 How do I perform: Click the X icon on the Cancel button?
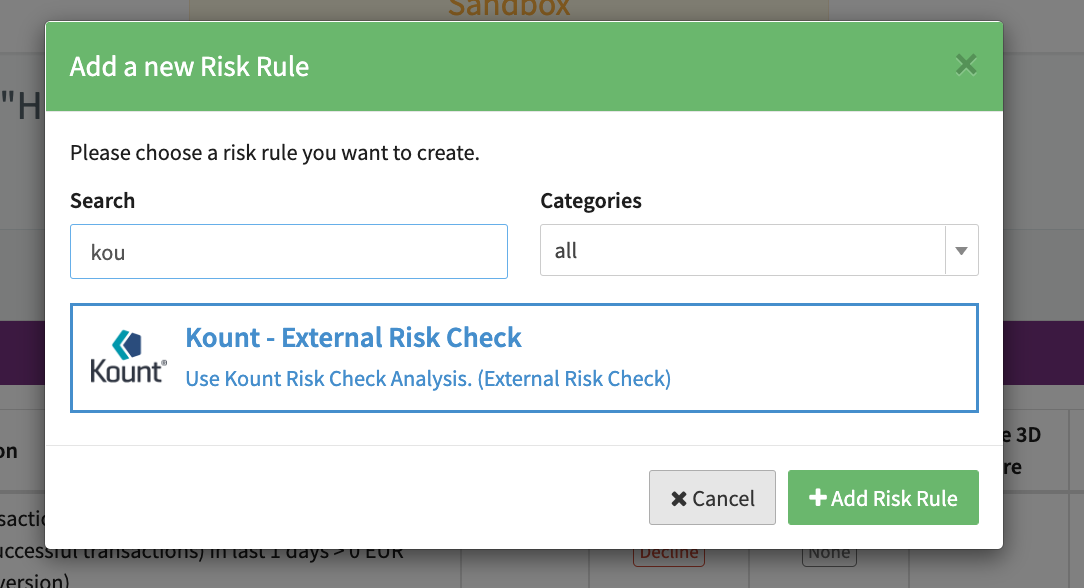[x=679, y=498]
